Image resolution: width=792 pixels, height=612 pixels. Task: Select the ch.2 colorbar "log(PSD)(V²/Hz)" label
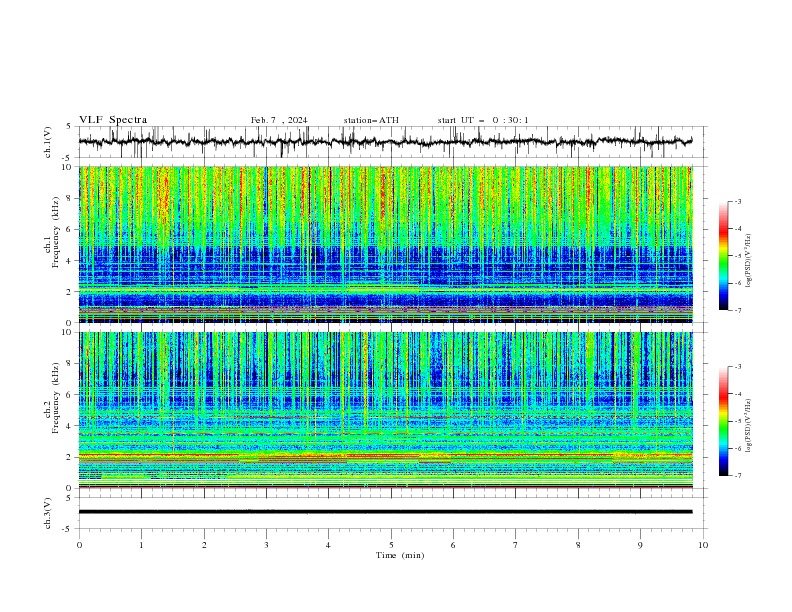pyautogui.click(x=749, y=426)
